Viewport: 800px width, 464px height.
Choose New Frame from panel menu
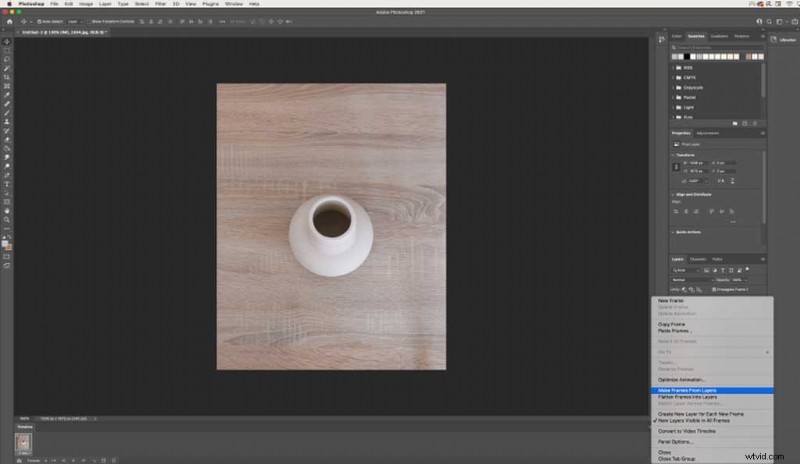tap(712, 301)
